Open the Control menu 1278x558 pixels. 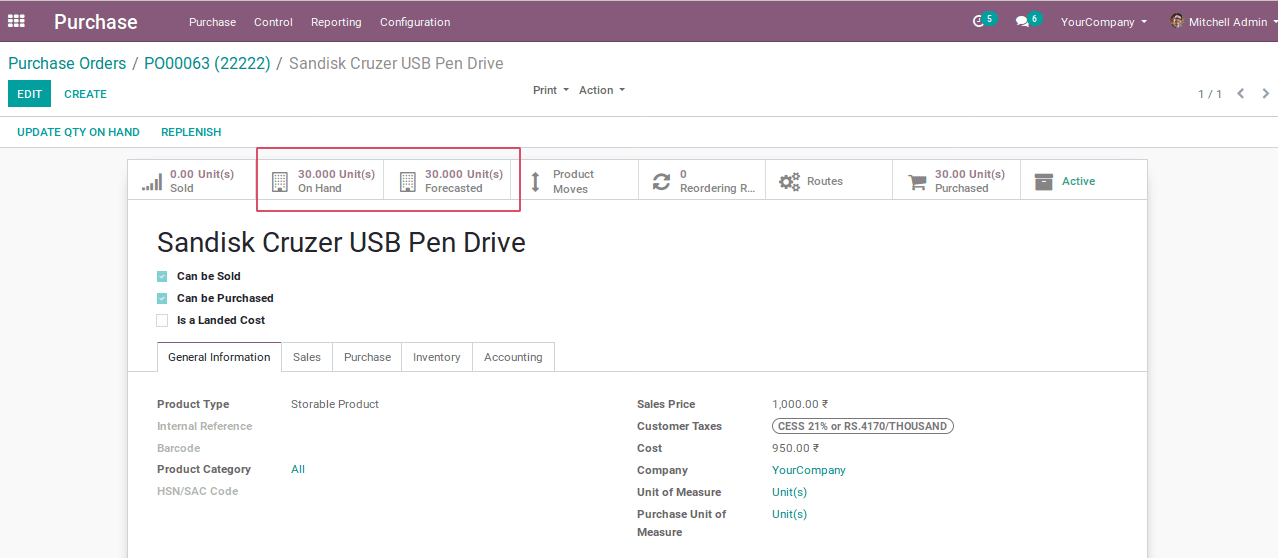point(273,22)
